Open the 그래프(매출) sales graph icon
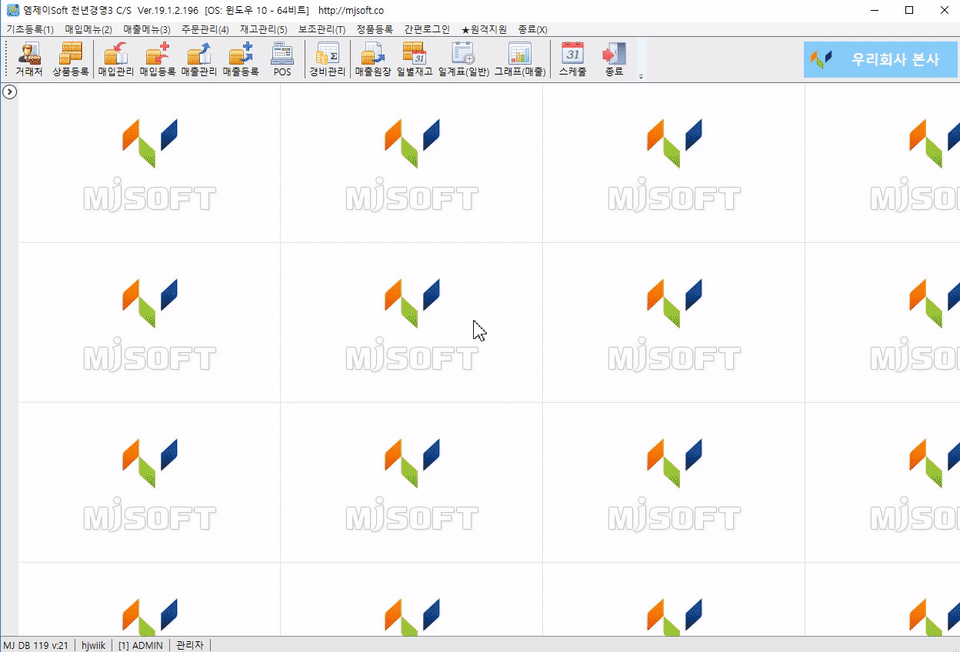Screen dimensions: 960x652 coord(520,59)
